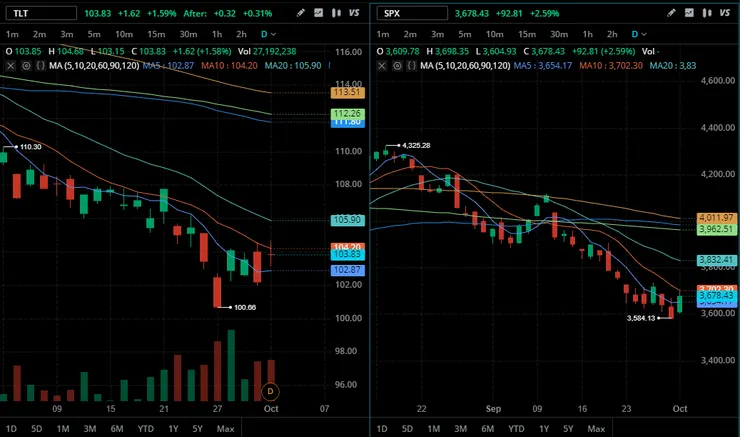Open the VS compare tool on SPX chart
Screen dimensions: 740x437
[x=725, y=13]
